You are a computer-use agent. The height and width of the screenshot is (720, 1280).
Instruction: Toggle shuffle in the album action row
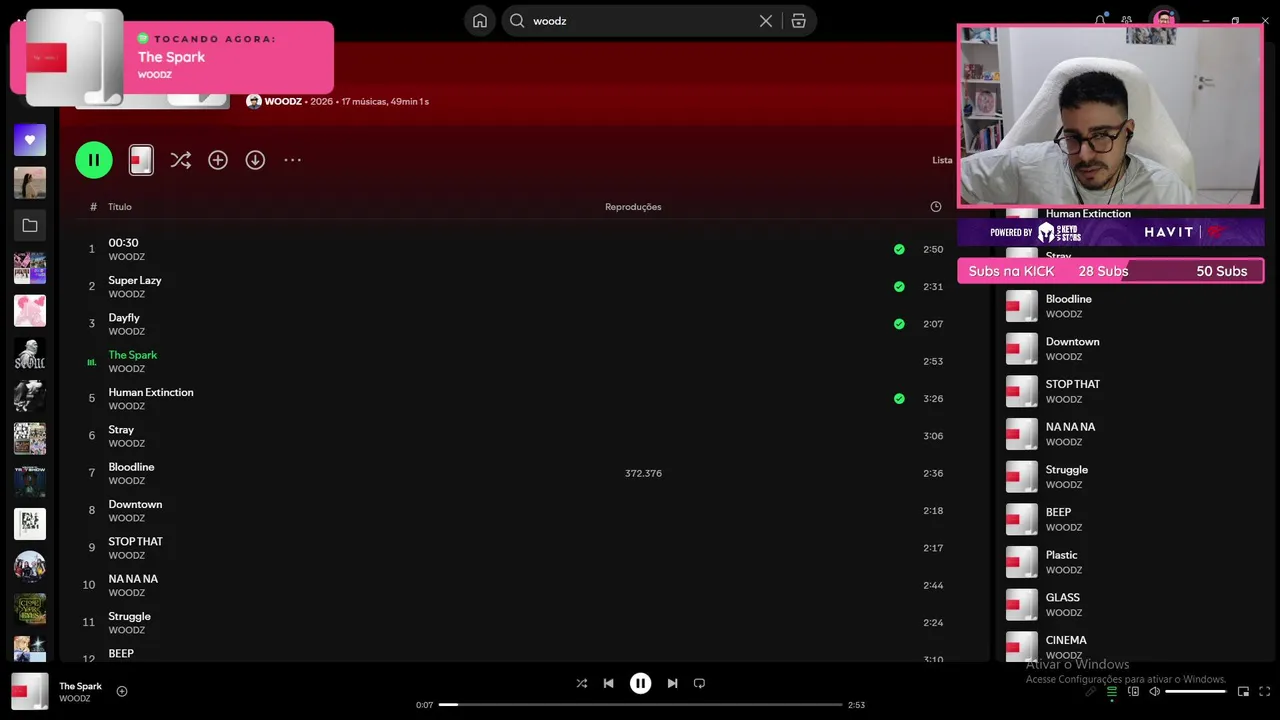pyautogui.click(x=180, y=160)
